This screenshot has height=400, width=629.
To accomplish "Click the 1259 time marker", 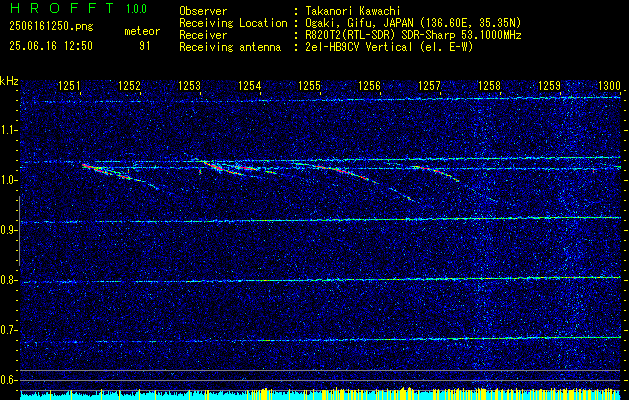I will 549,85.
